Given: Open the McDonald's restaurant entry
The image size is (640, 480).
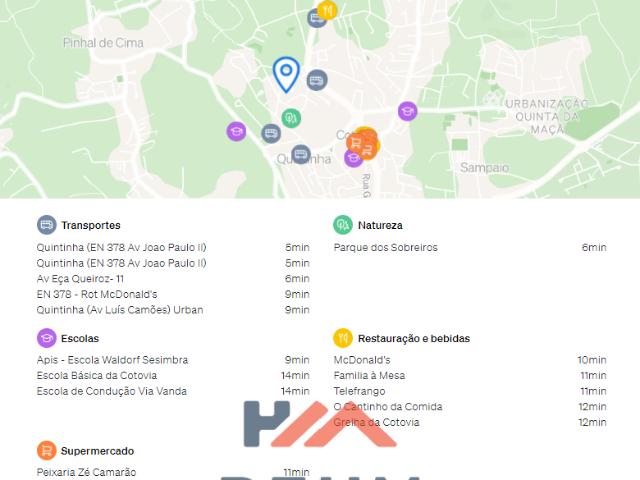Looking at the screenshot, I should point(470,360).
